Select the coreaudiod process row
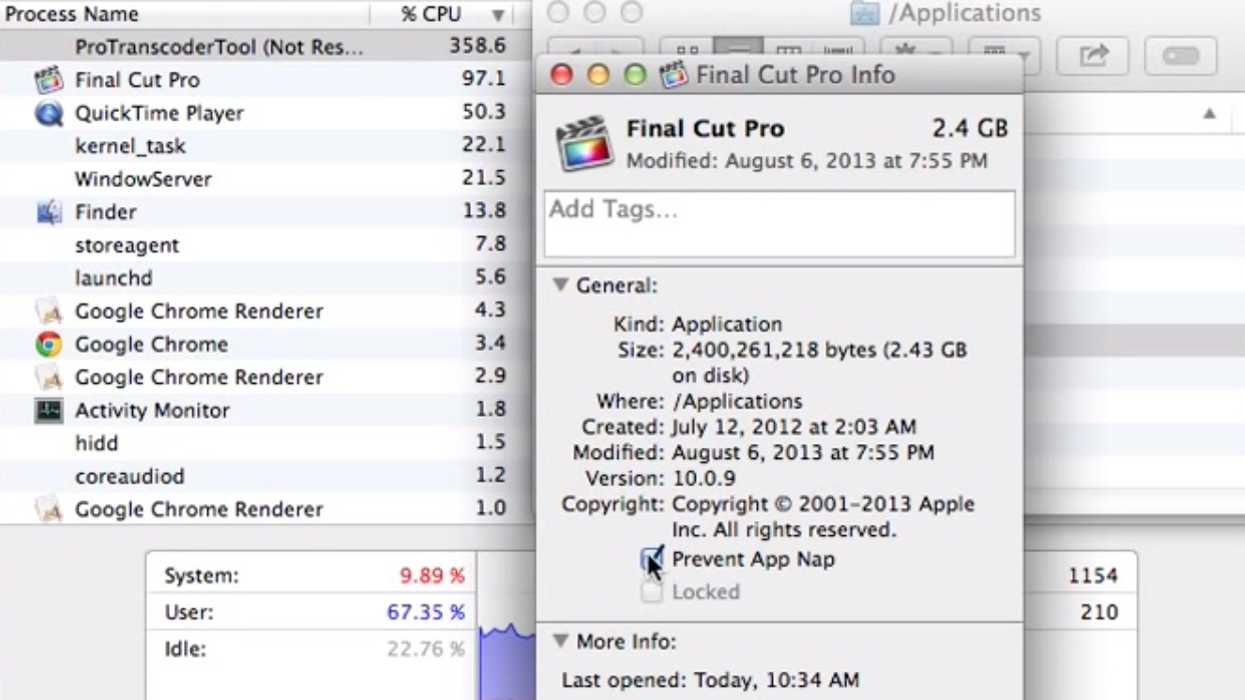The height and width of the screenshot is (700, 1245). click(x=266, y=476)
